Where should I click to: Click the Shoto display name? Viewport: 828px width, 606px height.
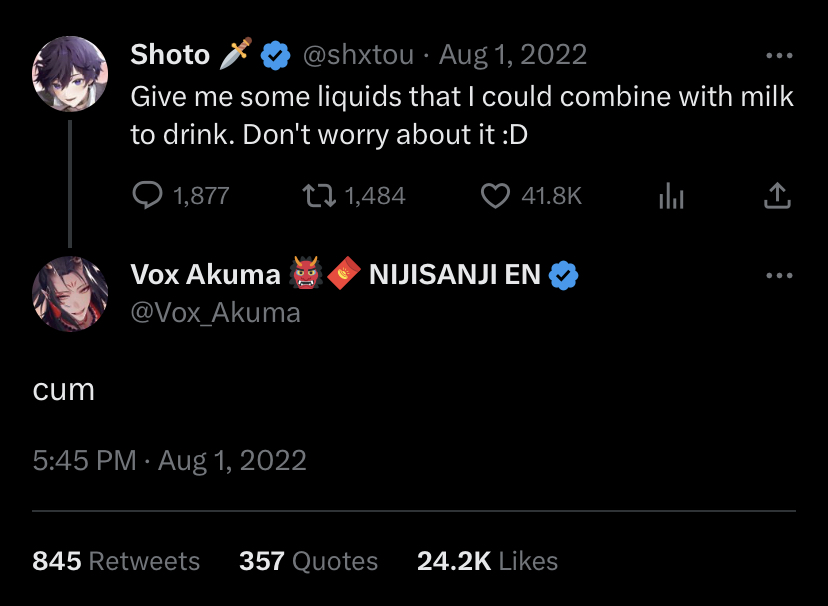(x=170, y=56)
